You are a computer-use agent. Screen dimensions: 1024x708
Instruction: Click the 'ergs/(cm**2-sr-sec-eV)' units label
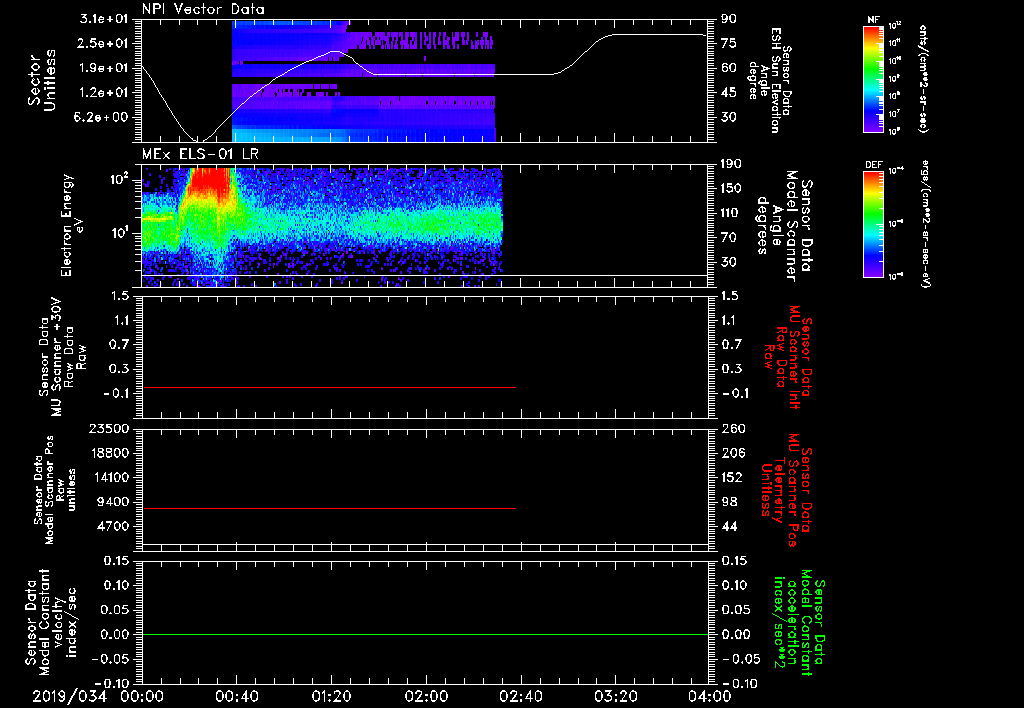(925, 224)
